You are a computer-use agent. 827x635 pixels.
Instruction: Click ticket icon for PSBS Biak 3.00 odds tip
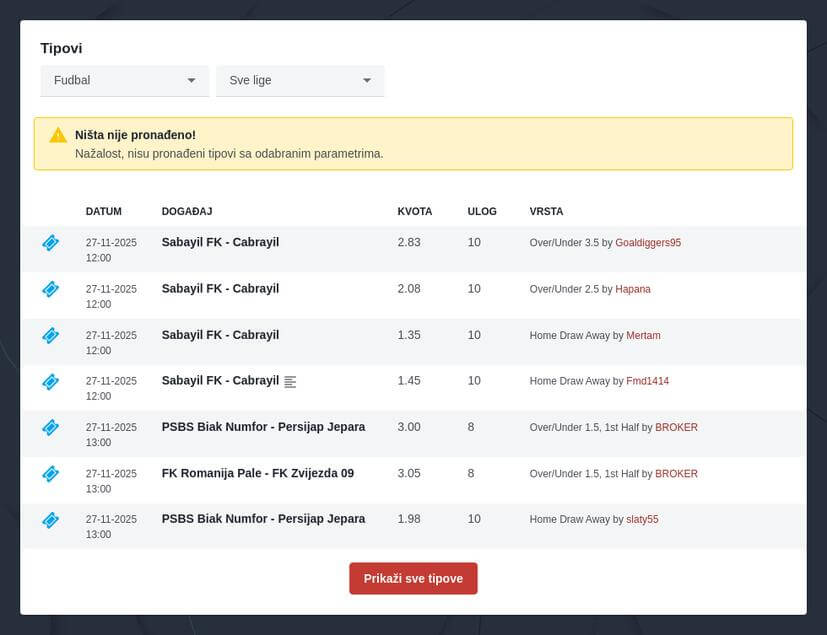click(50, 427)
